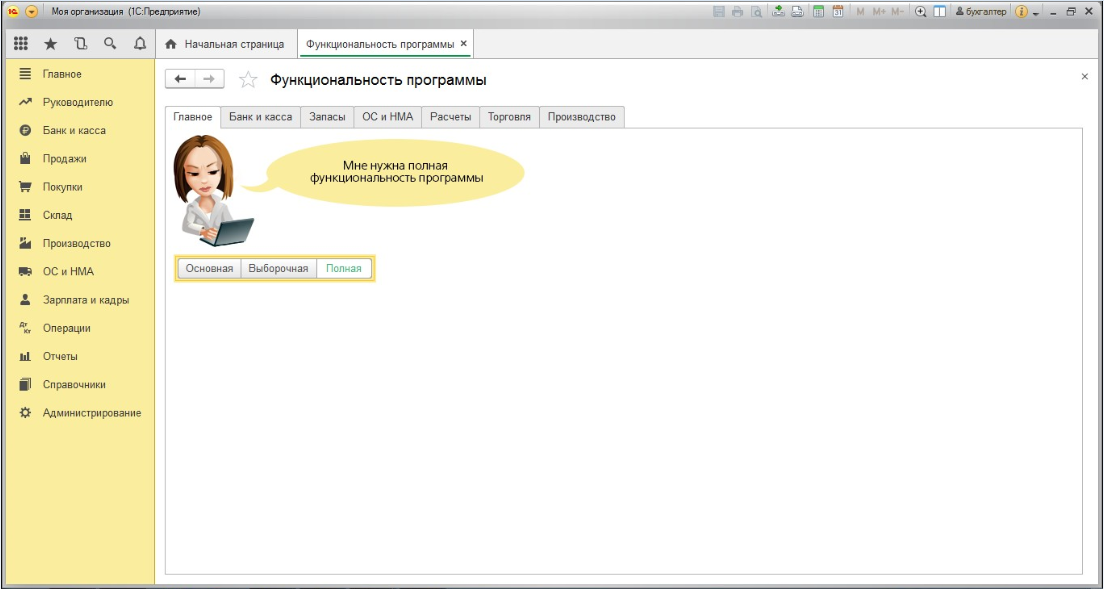Open Favorites star in the tools panel
Viewport: 1104px width, 589px height.
click(50, 44)
